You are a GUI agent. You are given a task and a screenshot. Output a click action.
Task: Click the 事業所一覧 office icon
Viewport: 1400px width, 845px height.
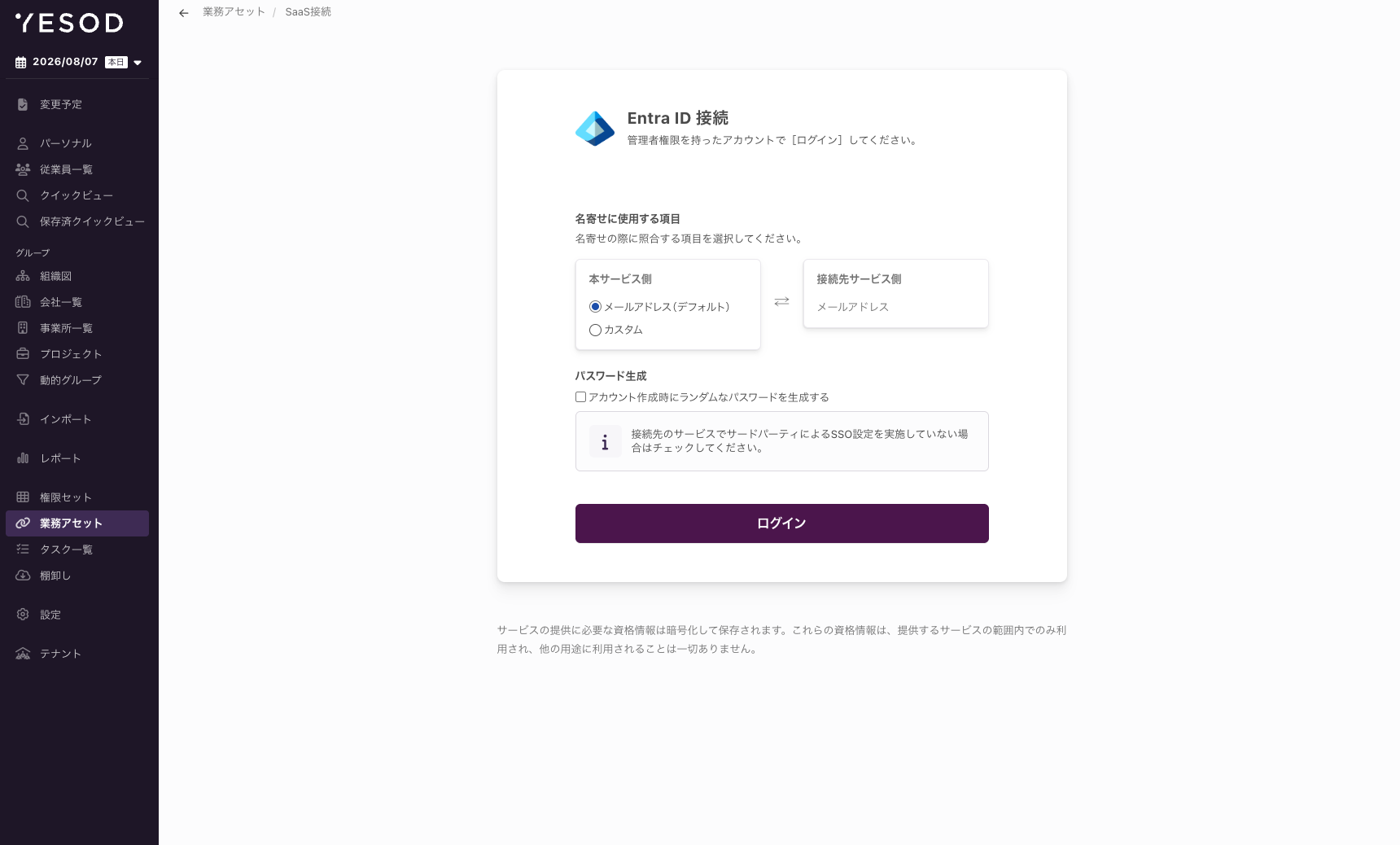(x=23, y=328)
